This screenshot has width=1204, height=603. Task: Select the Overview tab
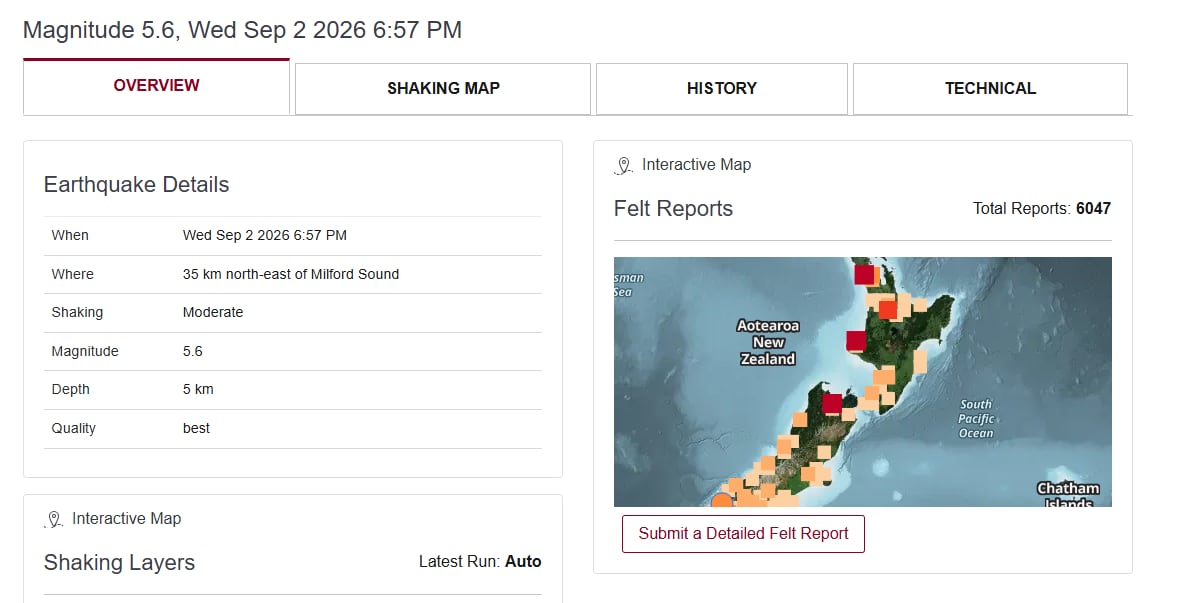click(x=156, y=87)
